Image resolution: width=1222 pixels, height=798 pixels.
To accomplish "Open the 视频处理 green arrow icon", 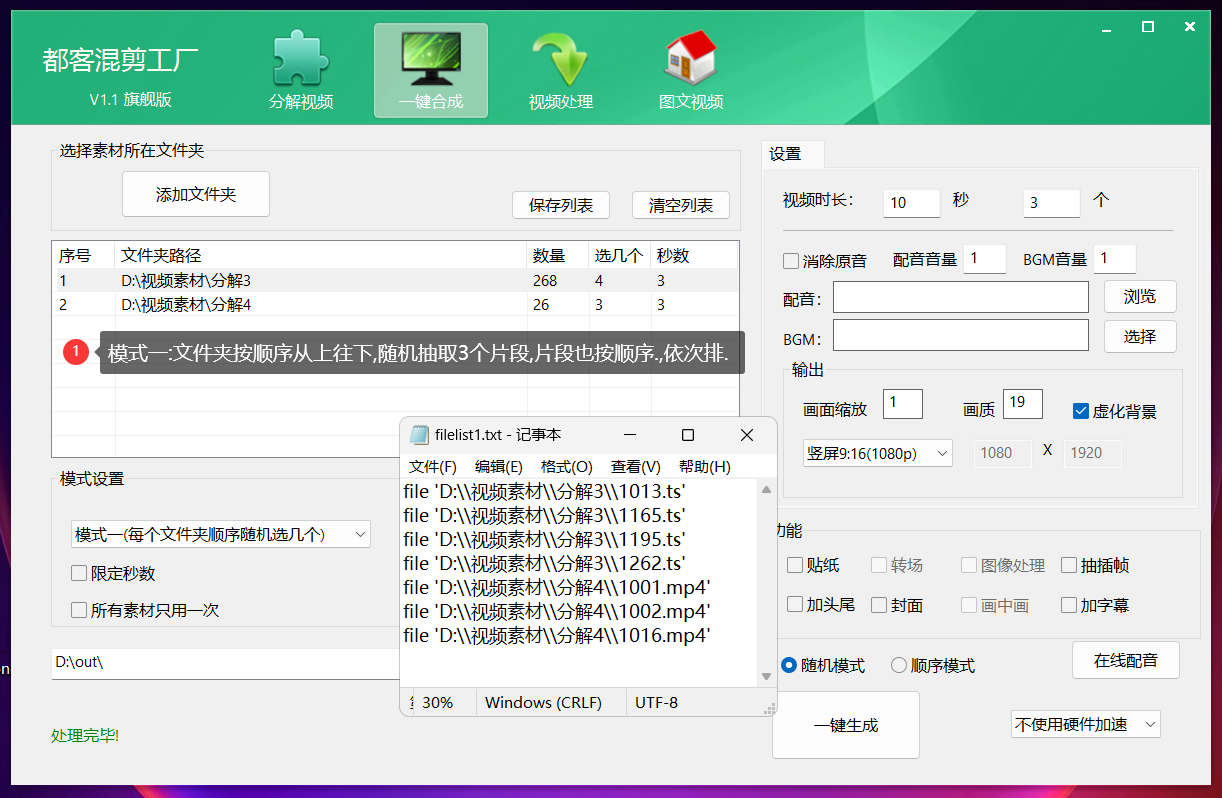I will click(x=561, y=71).
